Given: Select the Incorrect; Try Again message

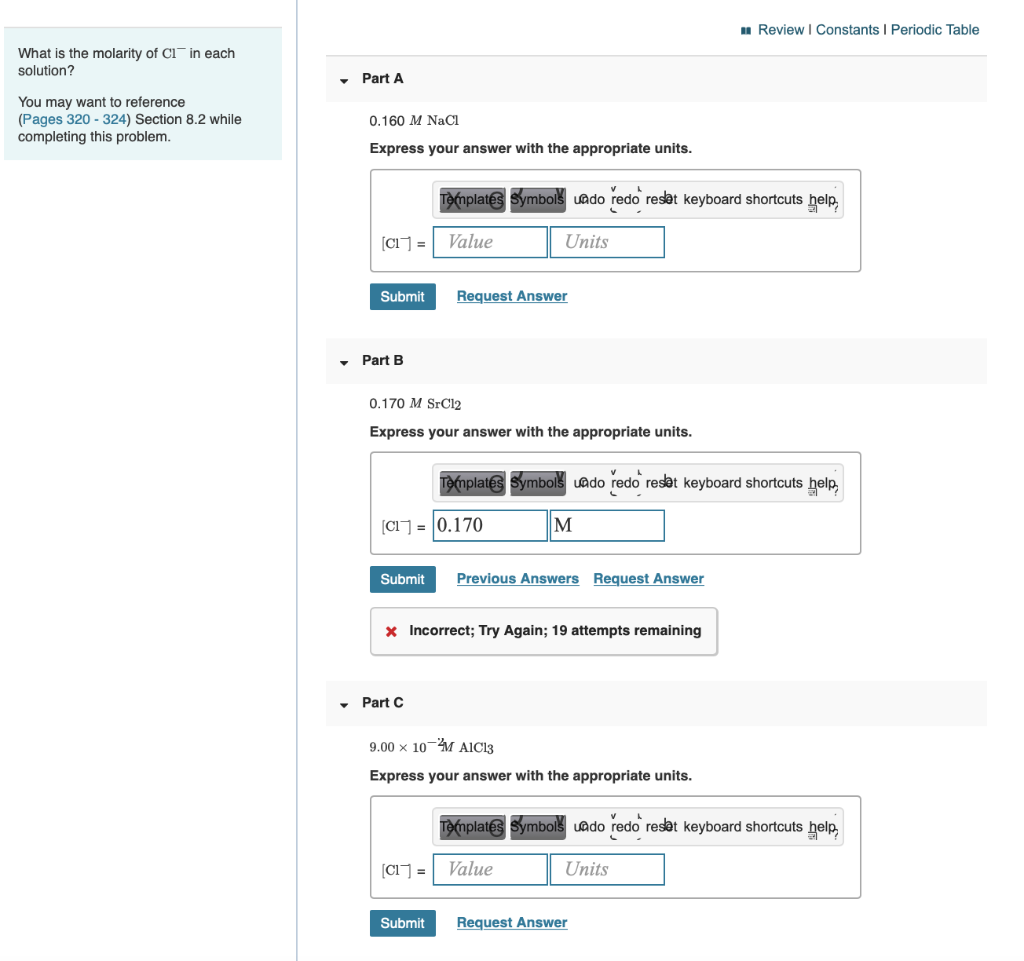Looking at the screenshot, I should click(555, 631).
